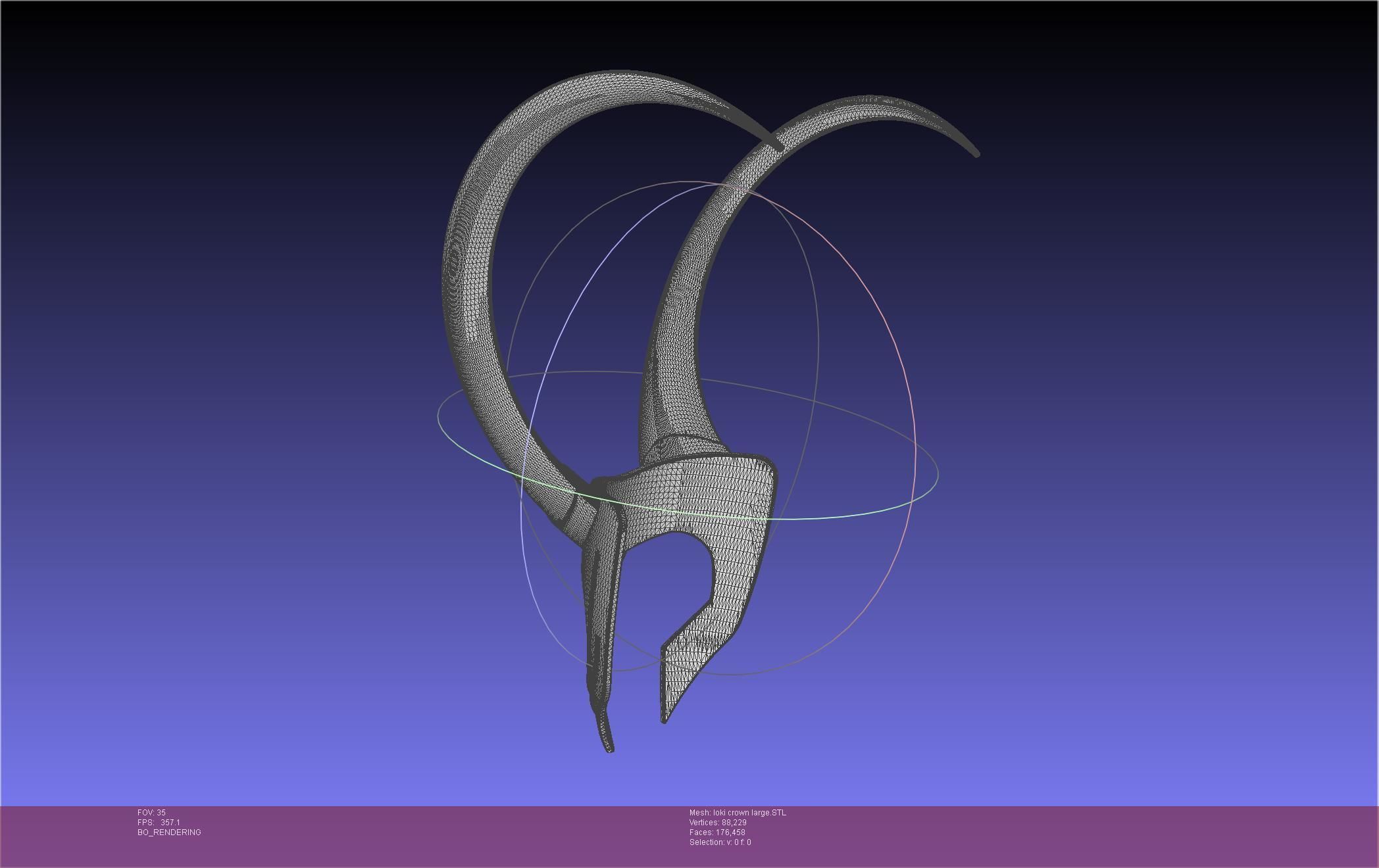This screenshot has width=1379, height=868.
Task: Click the Faces: 176,458 entry
Action: pyautogui.click(x=717, y=832)
